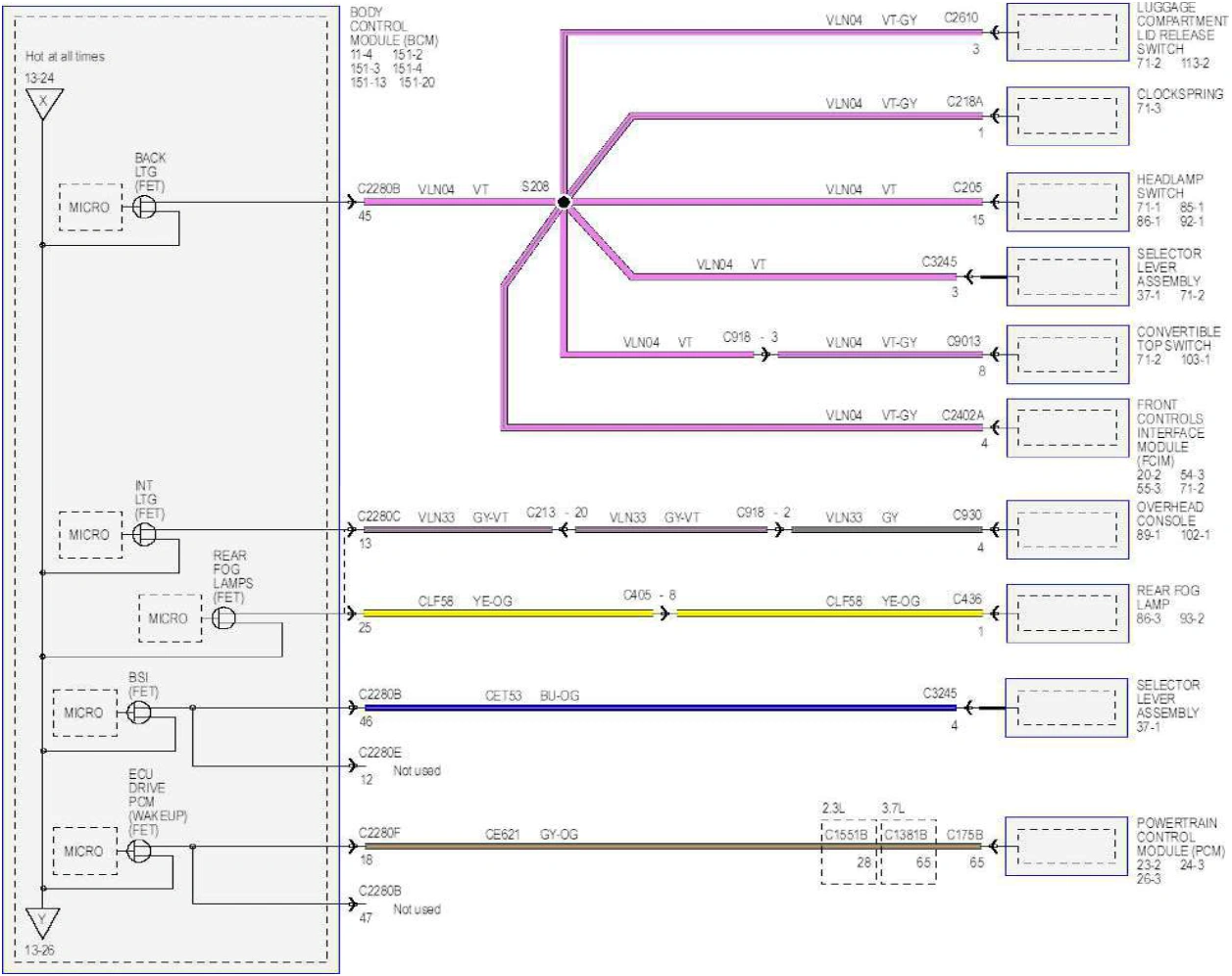
Task: Click the C1381B 3.7L connector box
Action: (x=909, y=852)
